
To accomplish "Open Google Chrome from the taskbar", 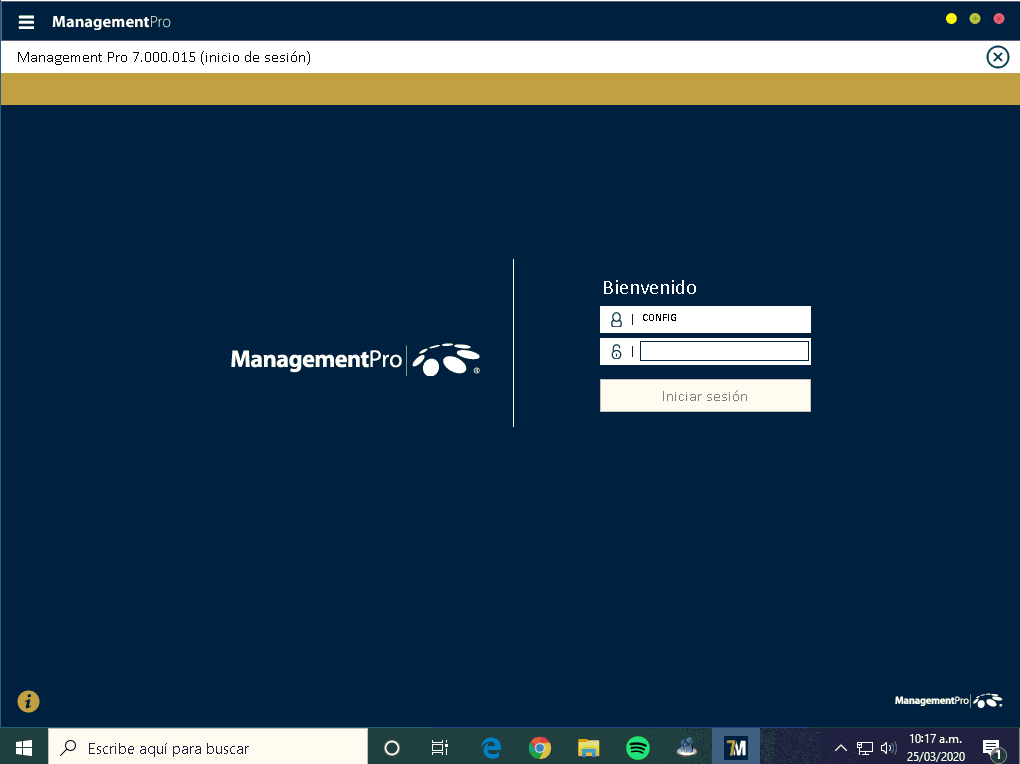I will click(x=540, y=747).
